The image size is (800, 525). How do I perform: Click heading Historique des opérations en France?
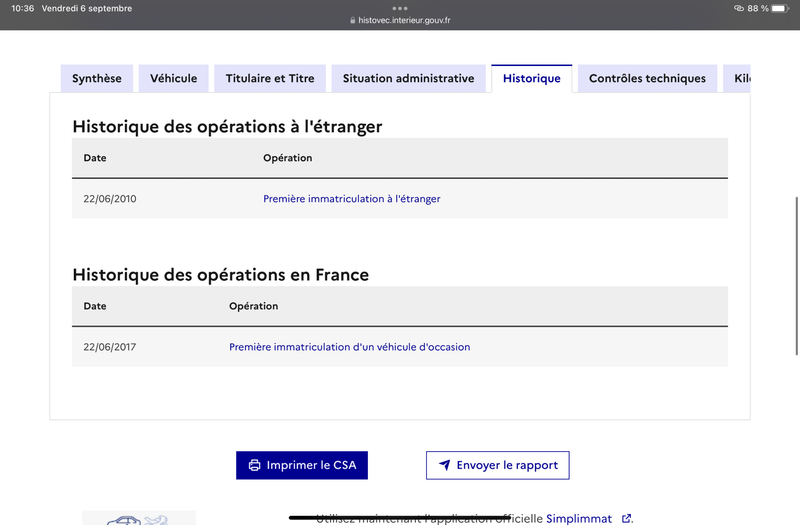click(220, 274)
